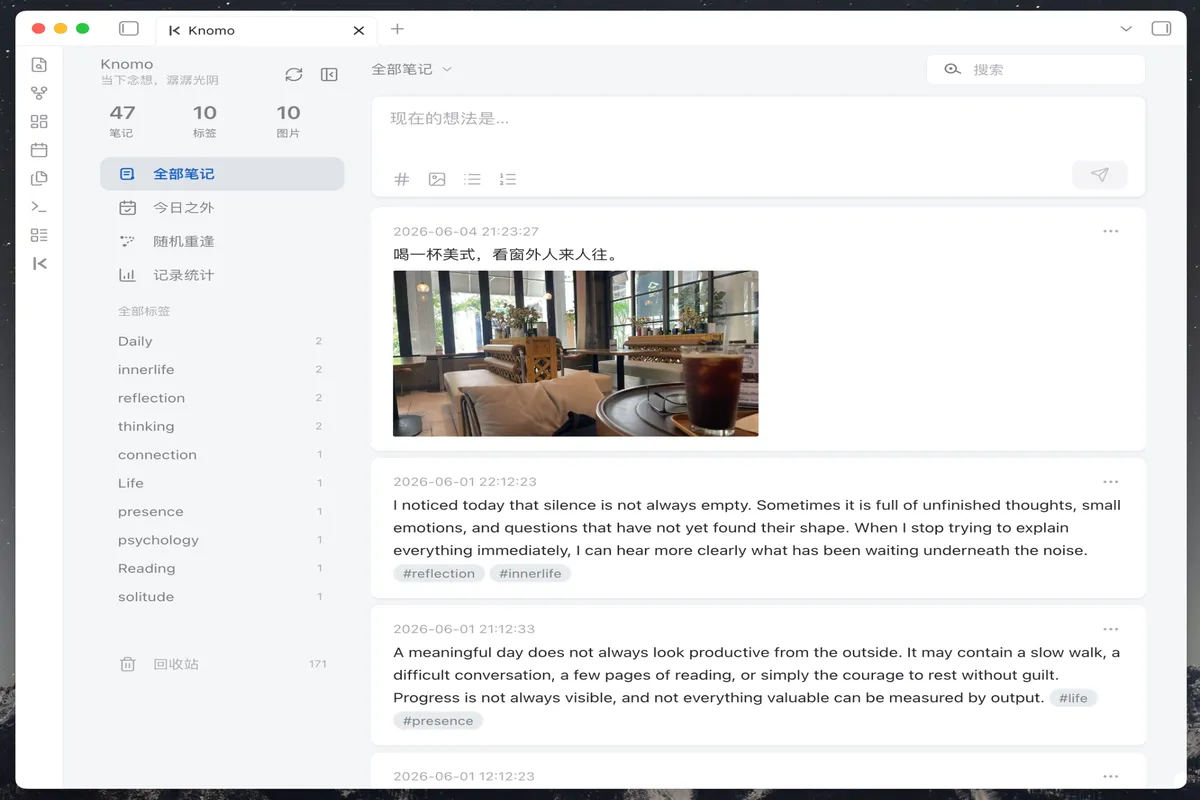Click the insert template copy icon in ribbon
The height and width of the screenshot is (800, 1200).
[x=39, y=179]
